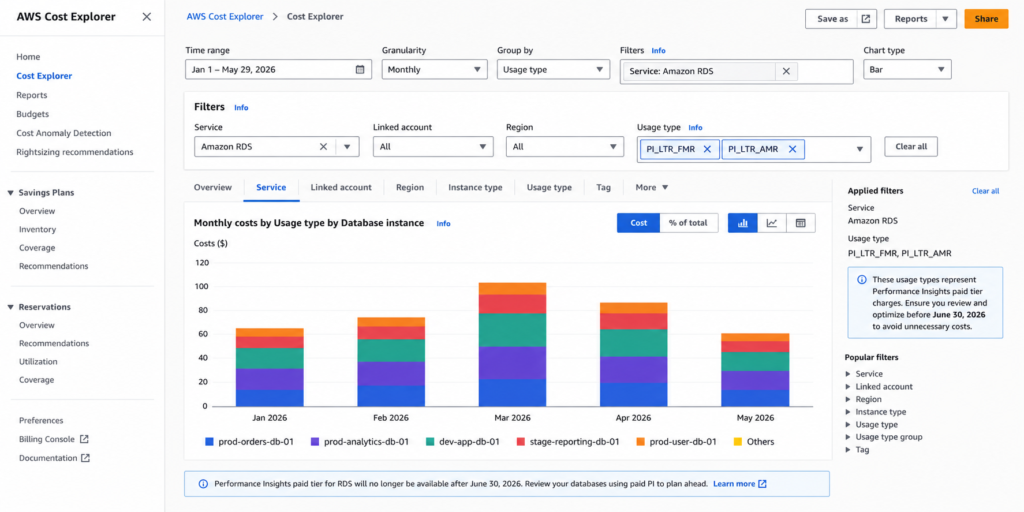Click Info link beside the chart title

click(x=443, y=223)
